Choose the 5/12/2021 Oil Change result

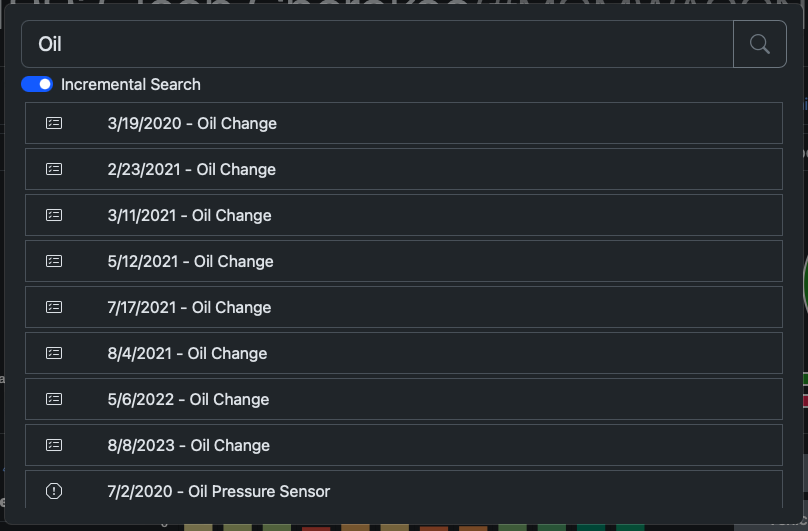[x=190, y=261]
